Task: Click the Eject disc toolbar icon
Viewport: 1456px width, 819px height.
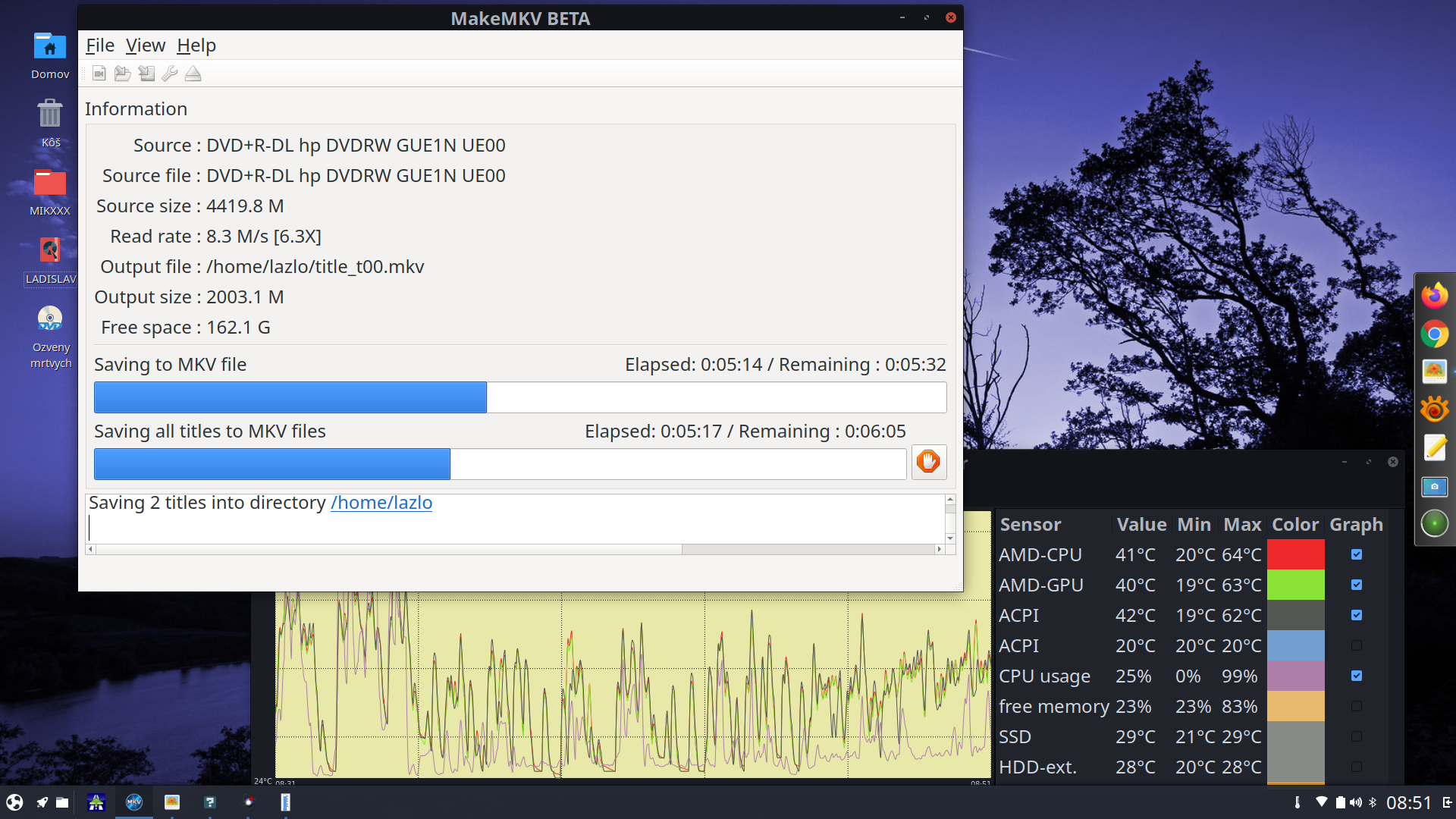Action: 193,74
